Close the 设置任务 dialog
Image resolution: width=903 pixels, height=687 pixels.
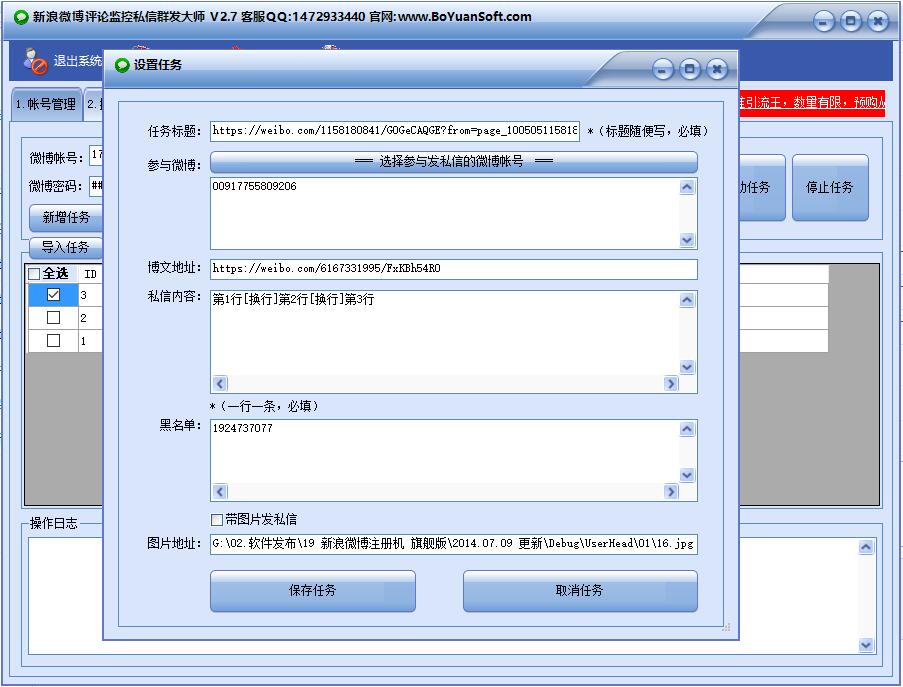[717, 70]
